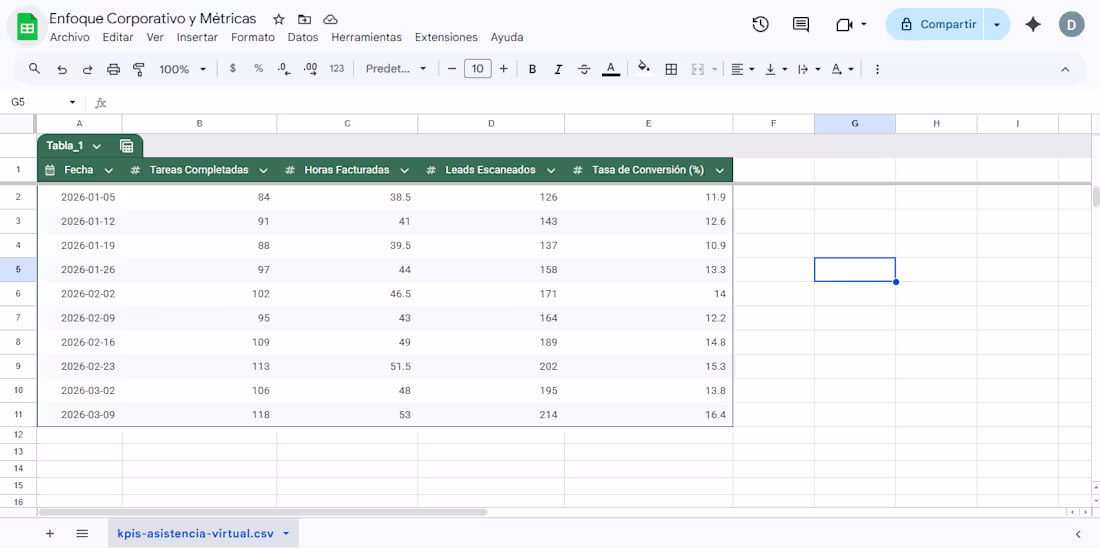Check the cloud save status icon
The height and width of the screenshot is (548, 1100).
(330, 19)
